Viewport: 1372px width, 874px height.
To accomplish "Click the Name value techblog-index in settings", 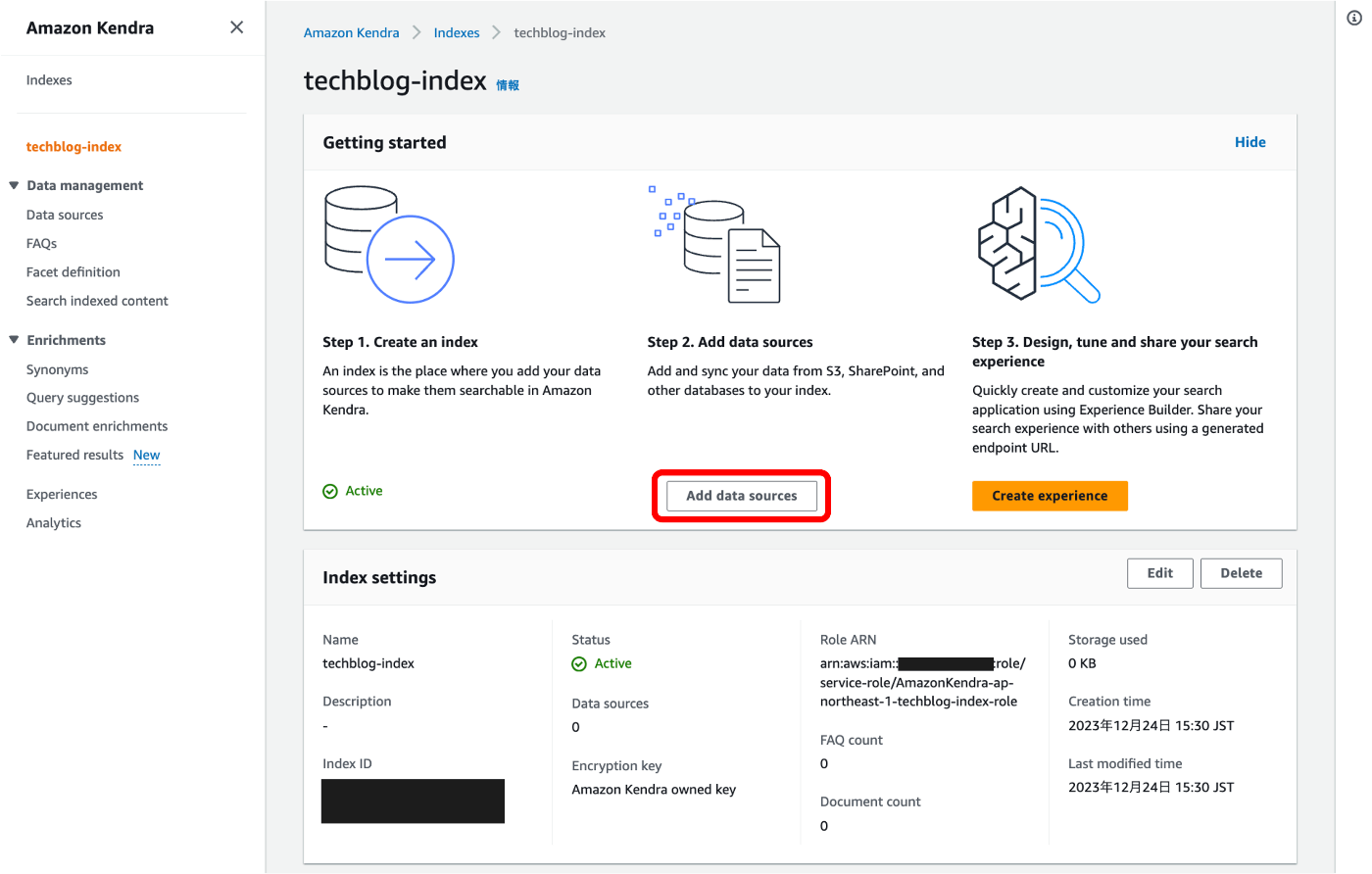I will click(368, 664).
